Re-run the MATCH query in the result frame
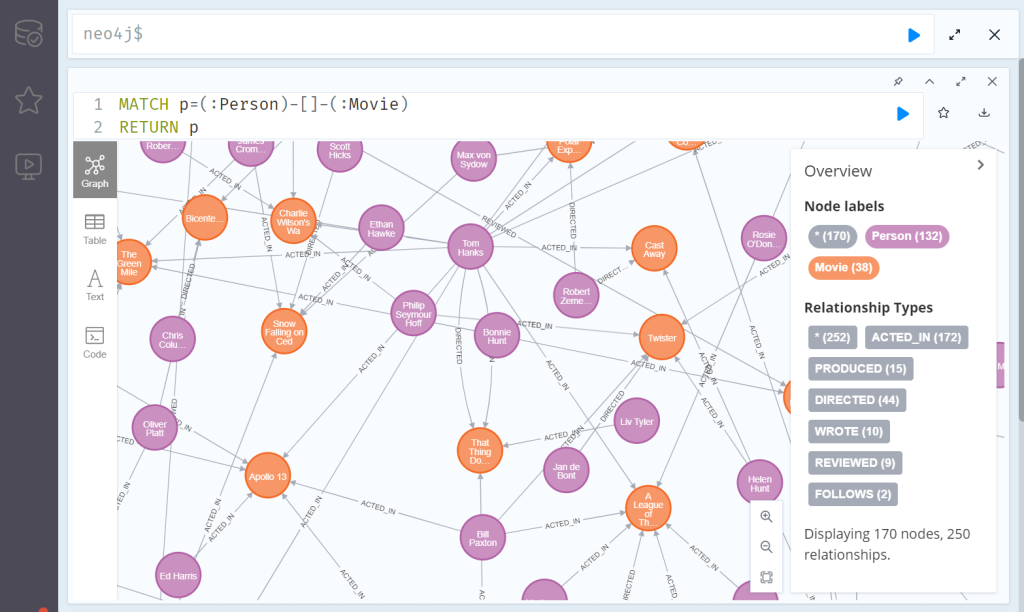The height and width of the screenshot is (612, 1024). [903, 114]
